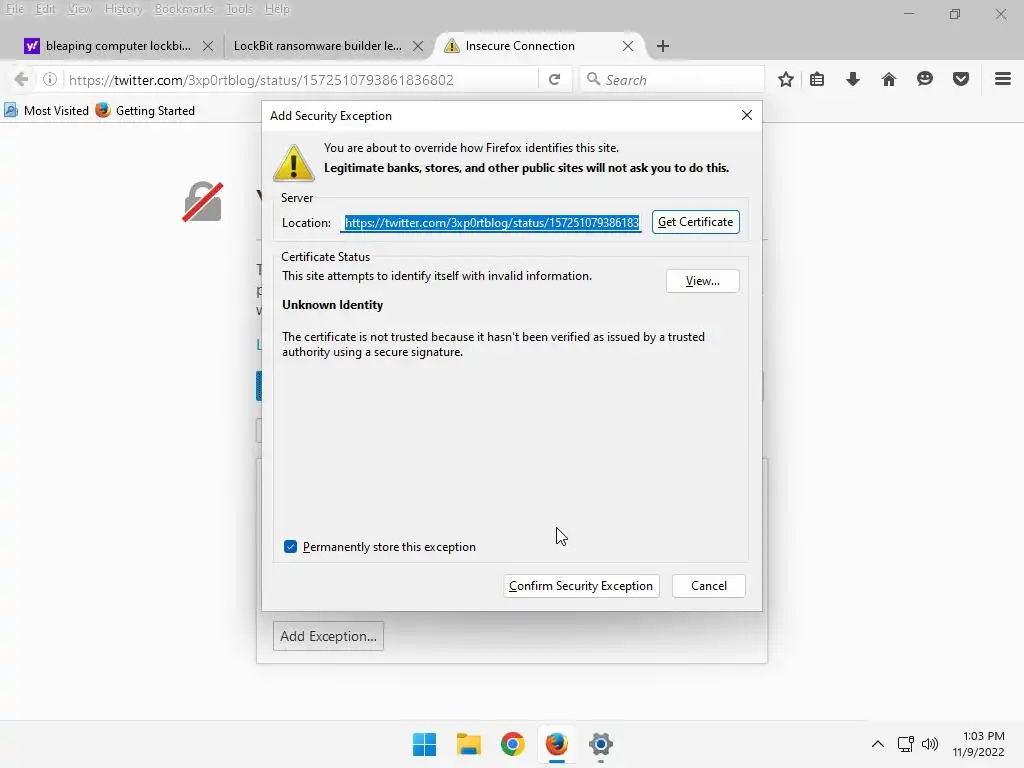Viewport: 1024px width, 768px height.
Task: Open Settings gear on the taskbar
Action: coord(601,744)
